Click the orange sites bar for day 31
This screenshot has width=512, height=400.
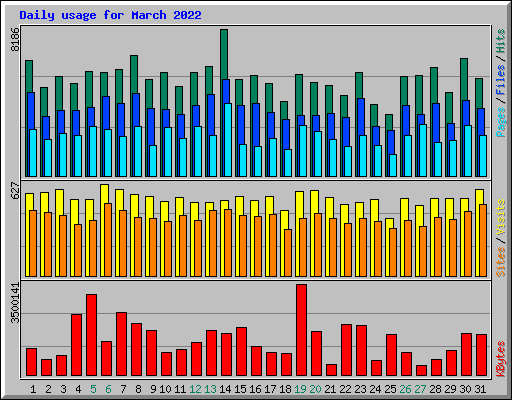click(x=483, y=240)
